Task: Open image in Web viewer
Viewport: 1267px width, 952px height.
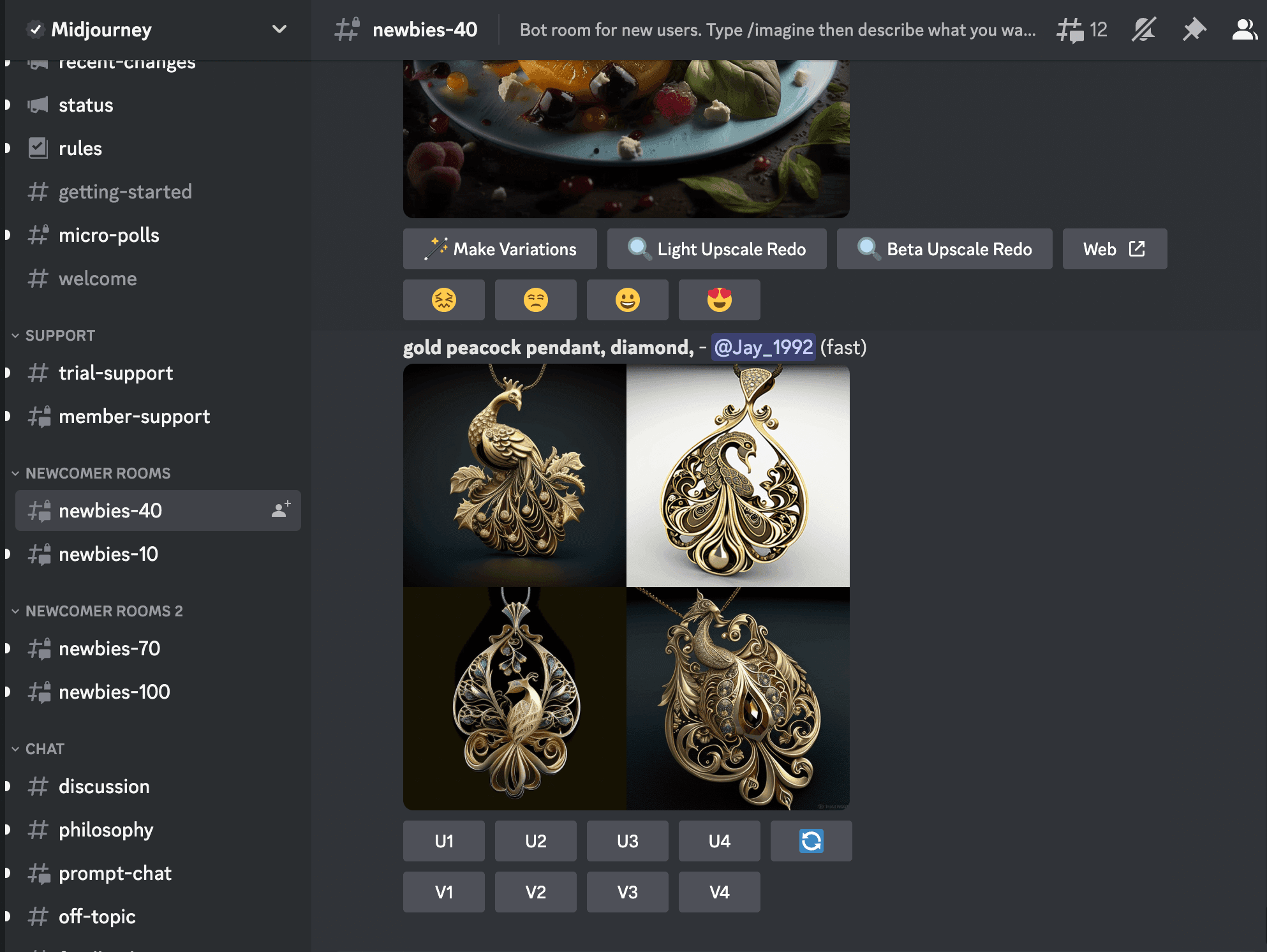Action: (1114, 248)
